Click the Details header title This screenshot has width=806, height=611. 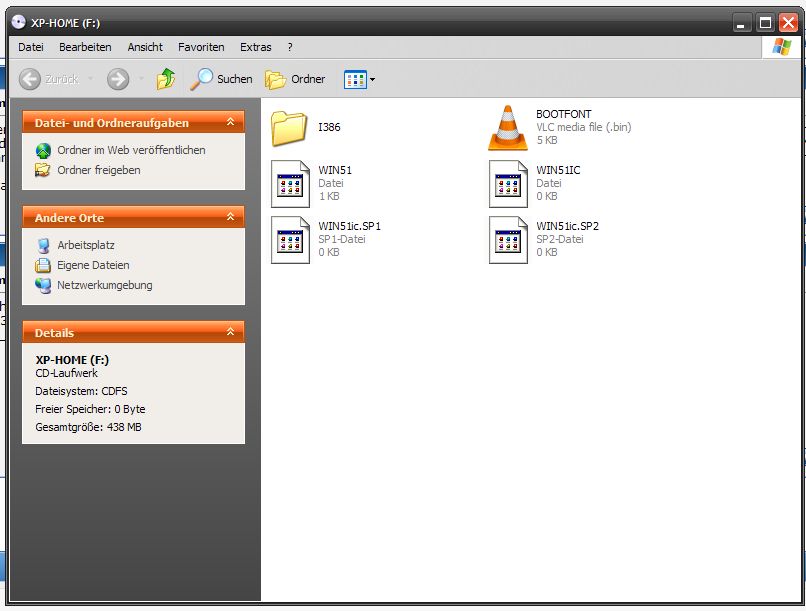click(x=54, y=333)
